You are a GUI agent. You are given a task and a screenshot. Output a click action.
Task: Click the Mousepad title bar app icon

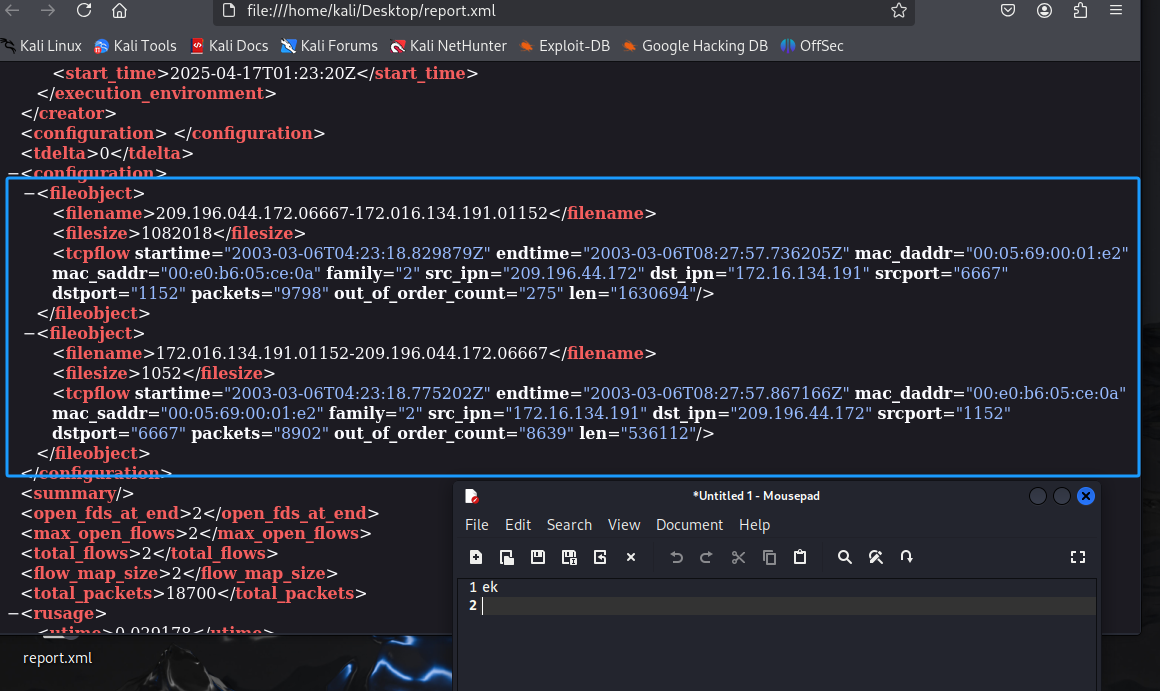click(472, 496)
